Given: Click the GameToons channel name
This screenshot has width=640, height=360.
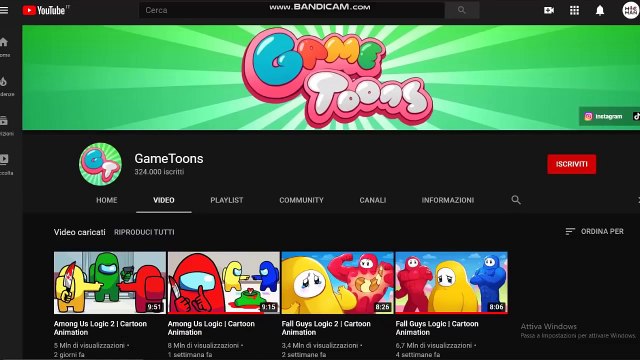Looking at the screenshot, I should [x=169, y=158].
